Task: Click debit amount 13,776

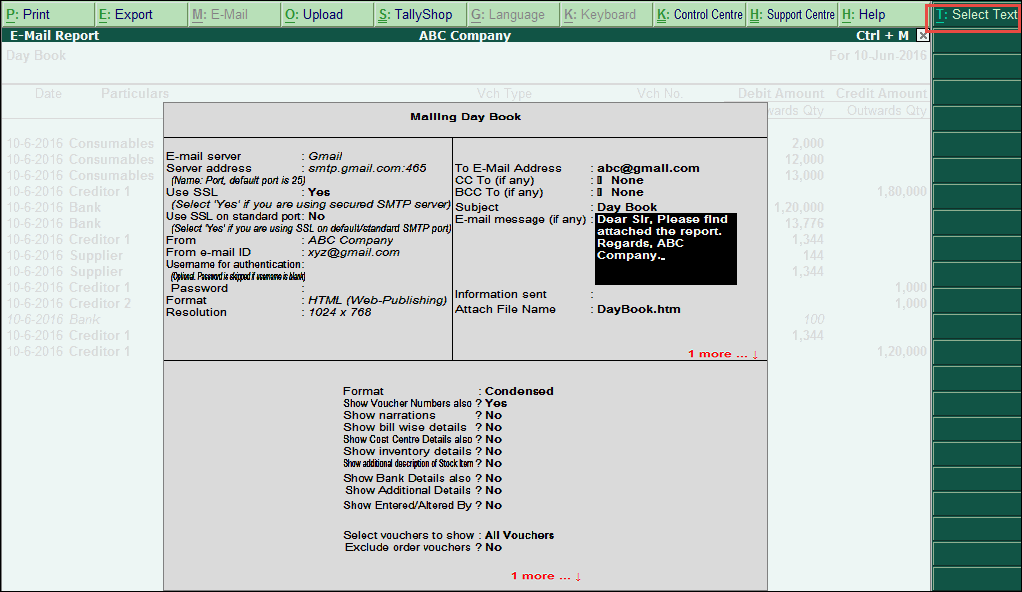Action: pyautogui.click(x=804, y=224)
